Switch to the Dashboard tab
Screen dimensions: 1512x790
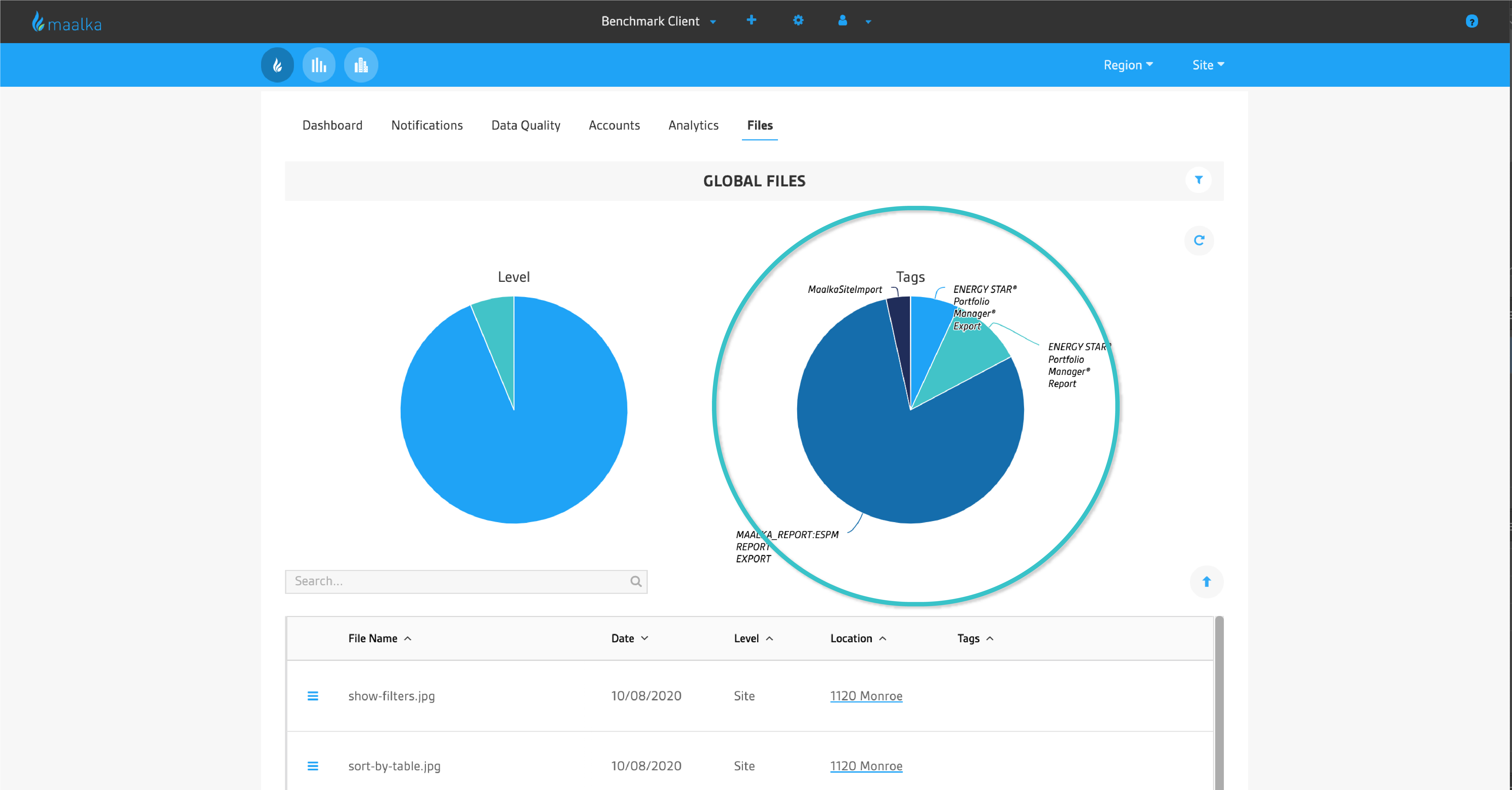(x=332, y=125)
